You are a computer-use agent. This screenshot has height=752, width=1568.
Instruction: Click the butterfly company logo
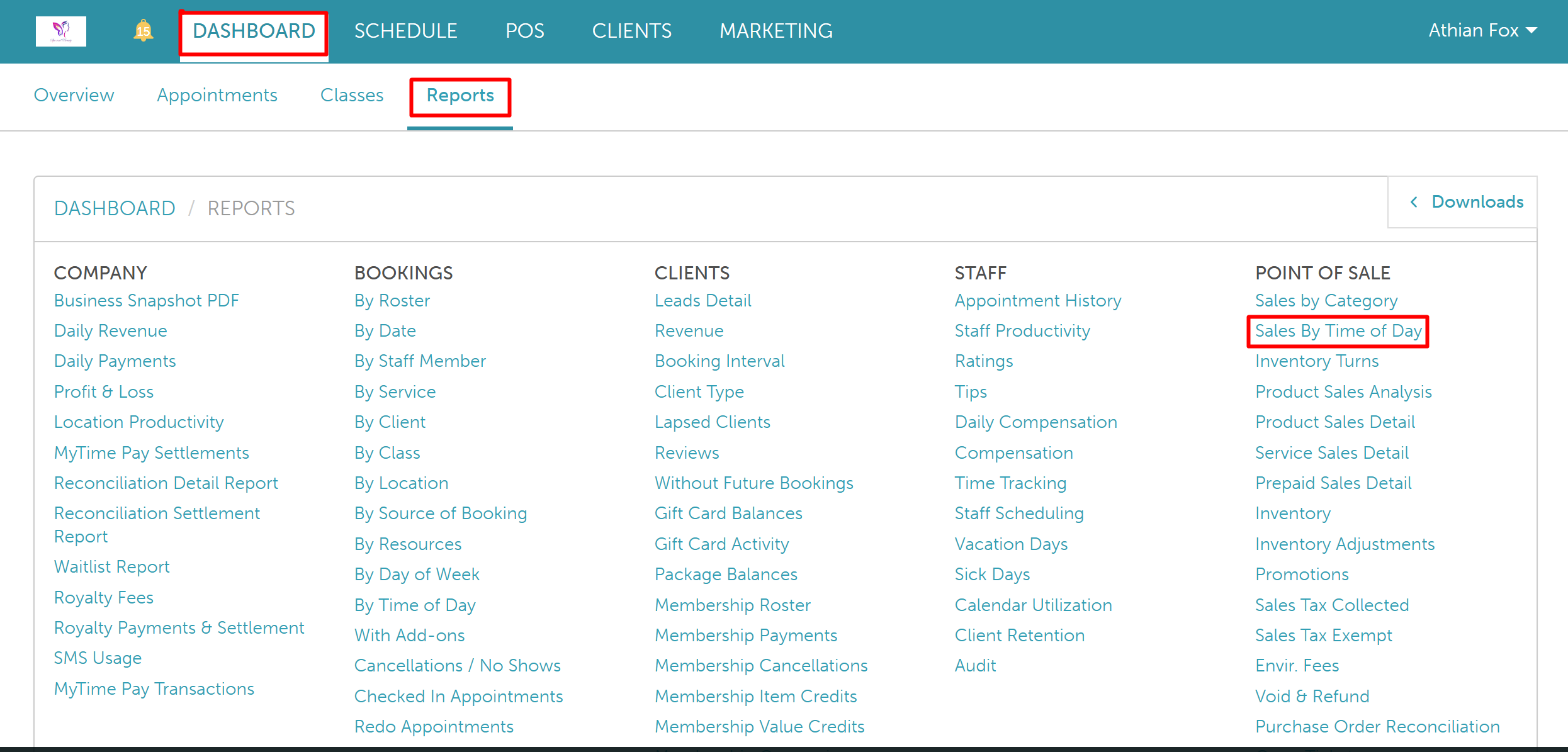pos(60,31)
